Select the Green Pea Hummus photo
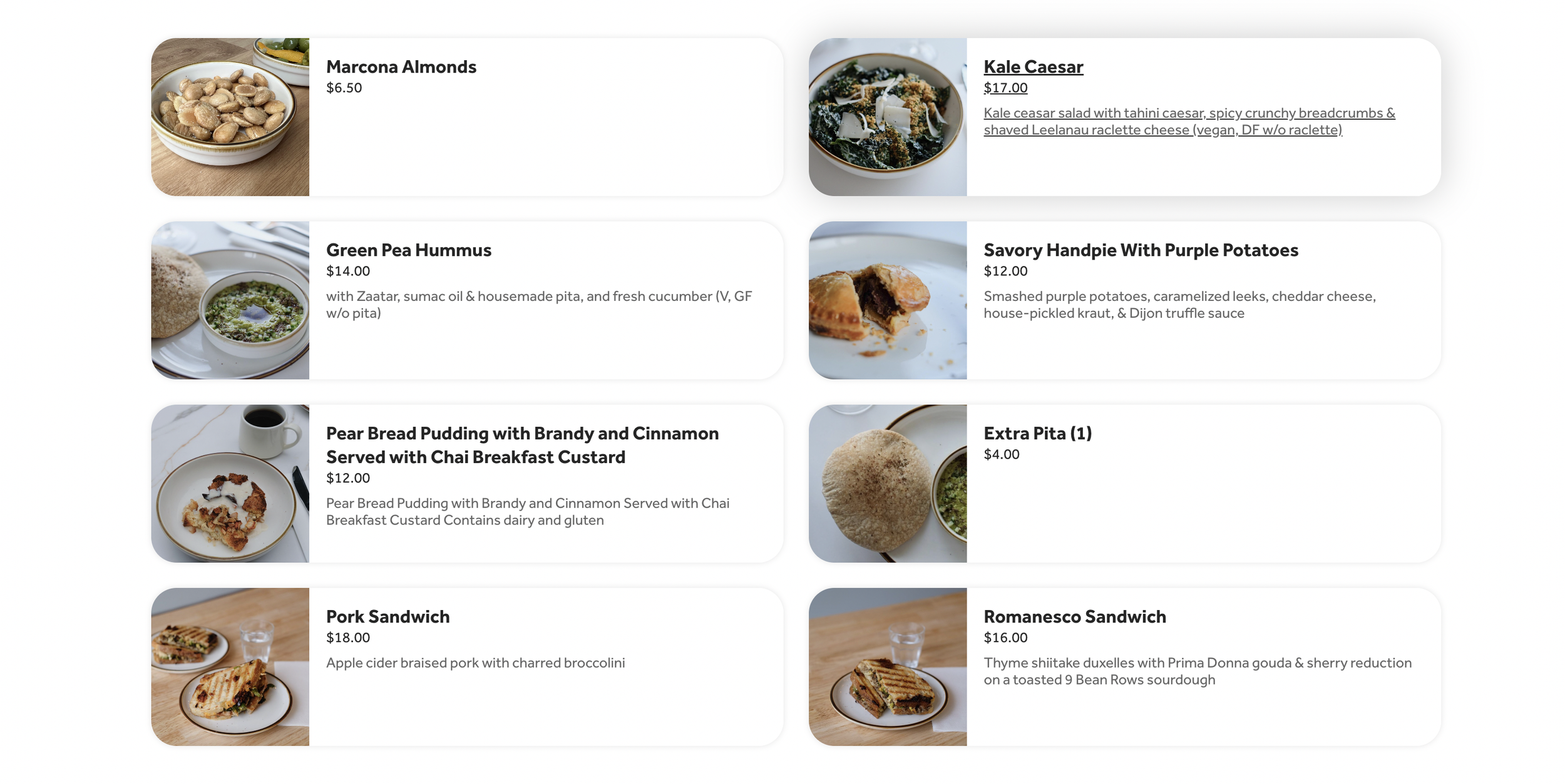The height and width of the screenshot is (784, 1565). (x=230, y=300)
